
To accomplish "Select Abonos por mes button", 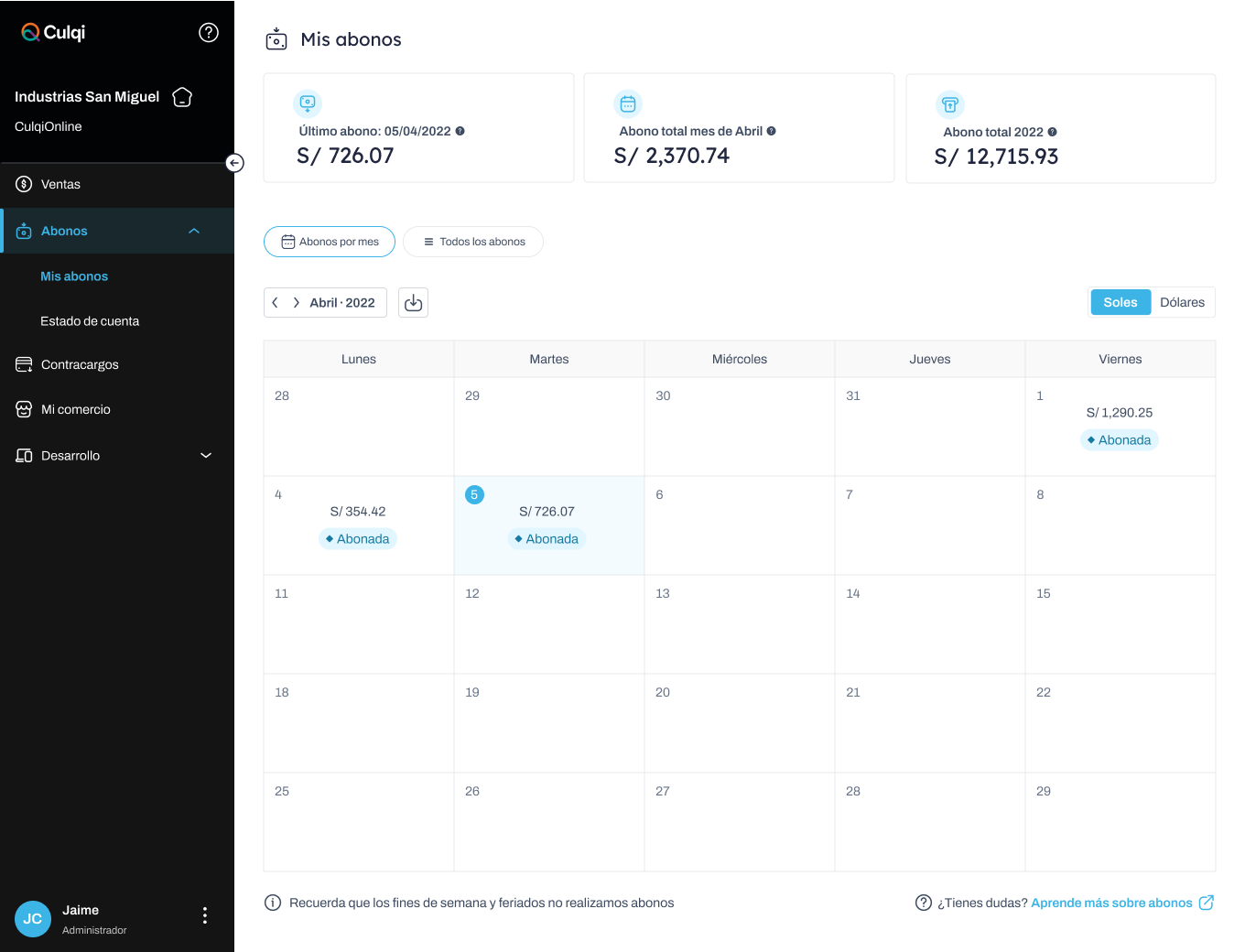I will click(x=330, y=242).
